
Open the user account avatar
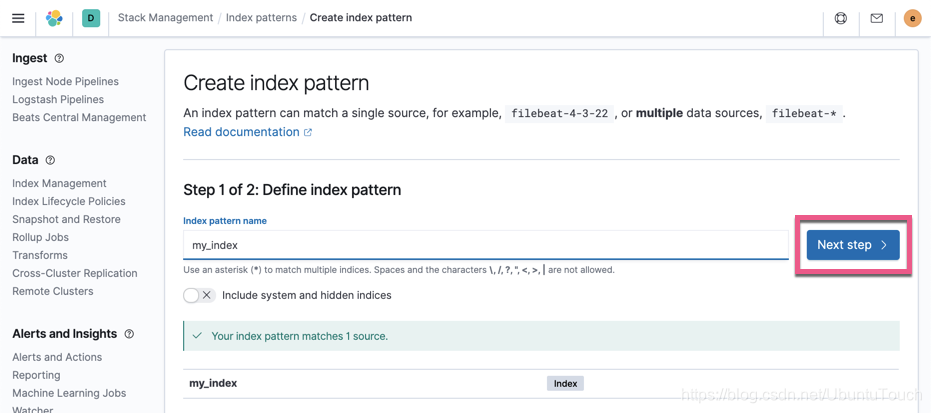coord(912,18)
